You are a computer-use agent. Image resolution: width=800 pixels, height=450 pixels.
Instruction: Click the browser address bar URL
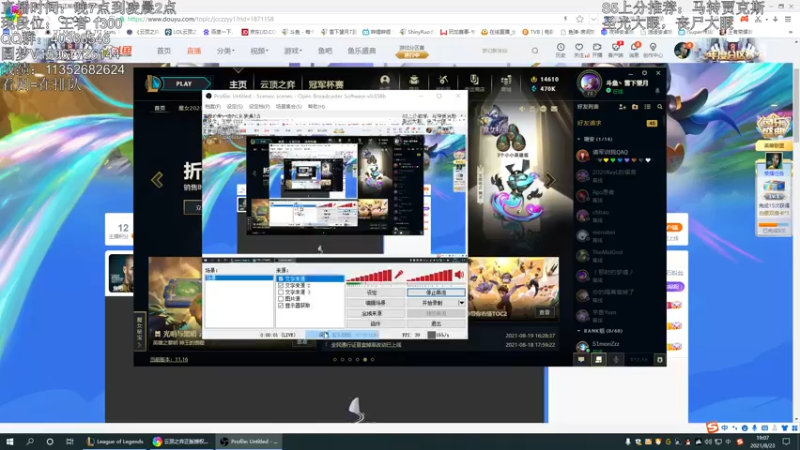click(x=201, y=19)
